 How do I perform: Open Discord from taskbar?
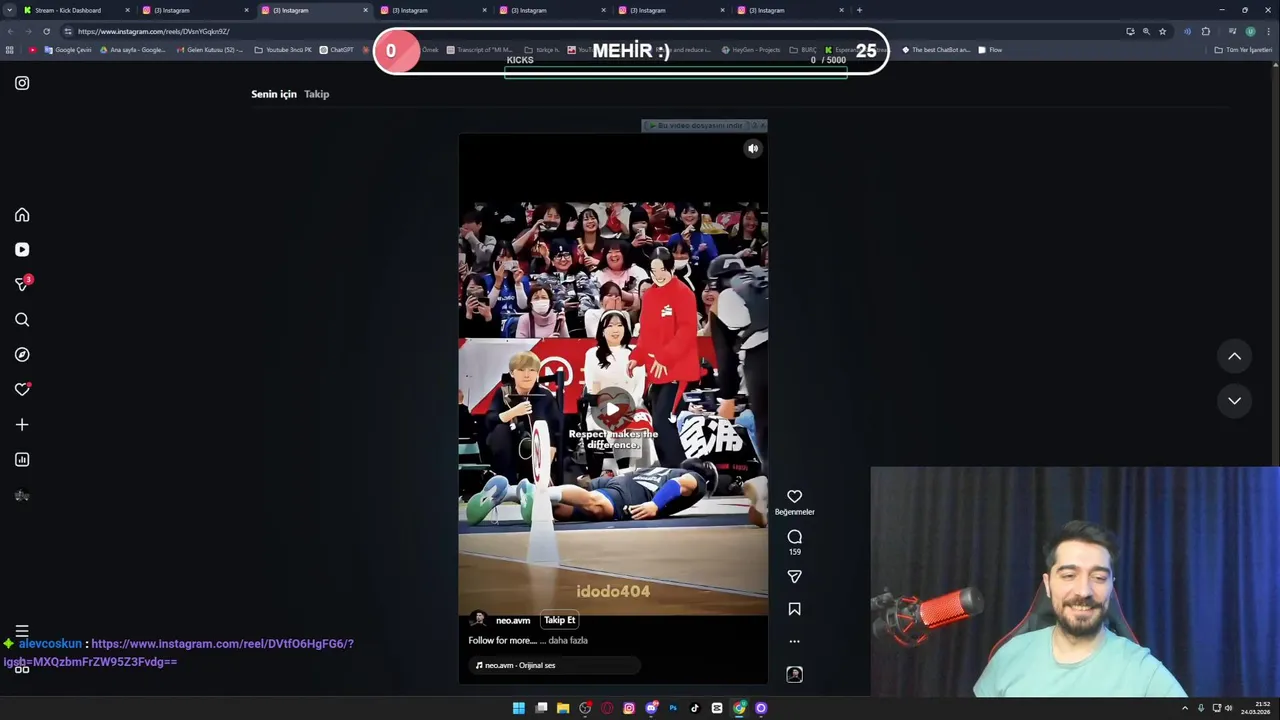tap(651, 708)
